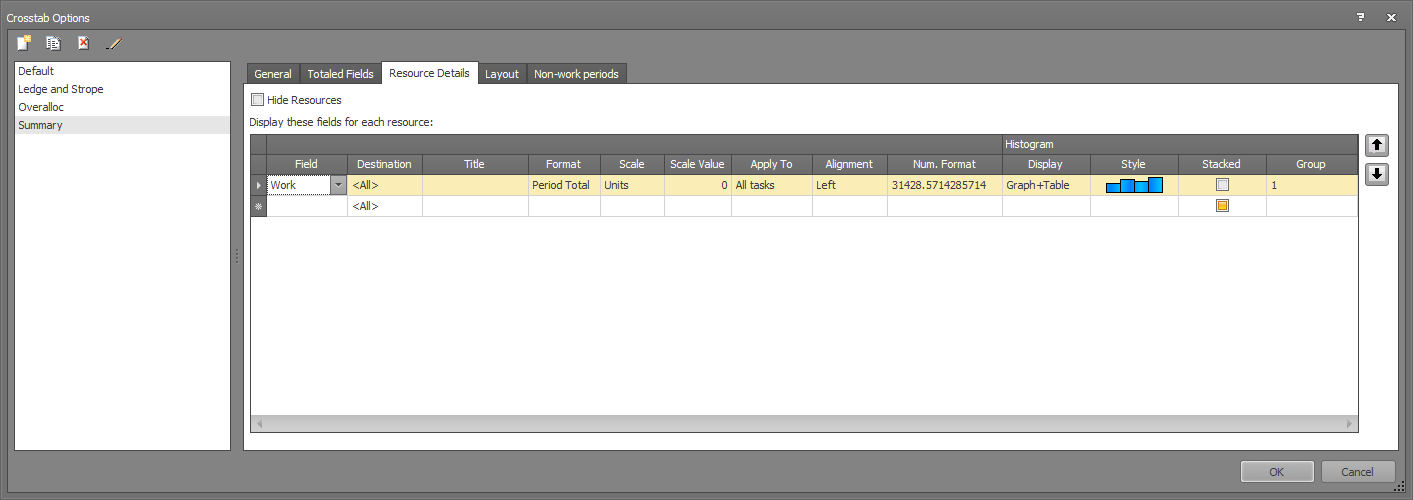Open the Display cell showing Graph+Table

click(1045, 185)
